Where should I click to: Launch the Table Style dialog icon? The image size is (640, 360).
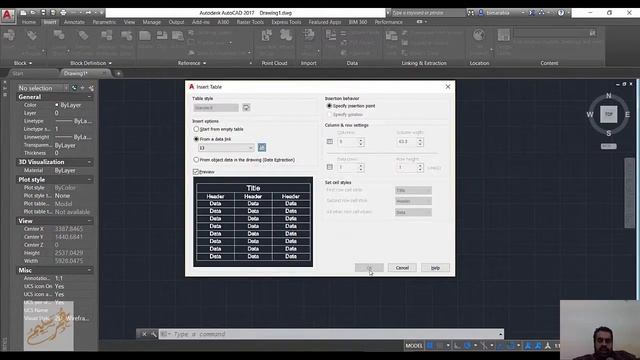[x=246, y=108]
